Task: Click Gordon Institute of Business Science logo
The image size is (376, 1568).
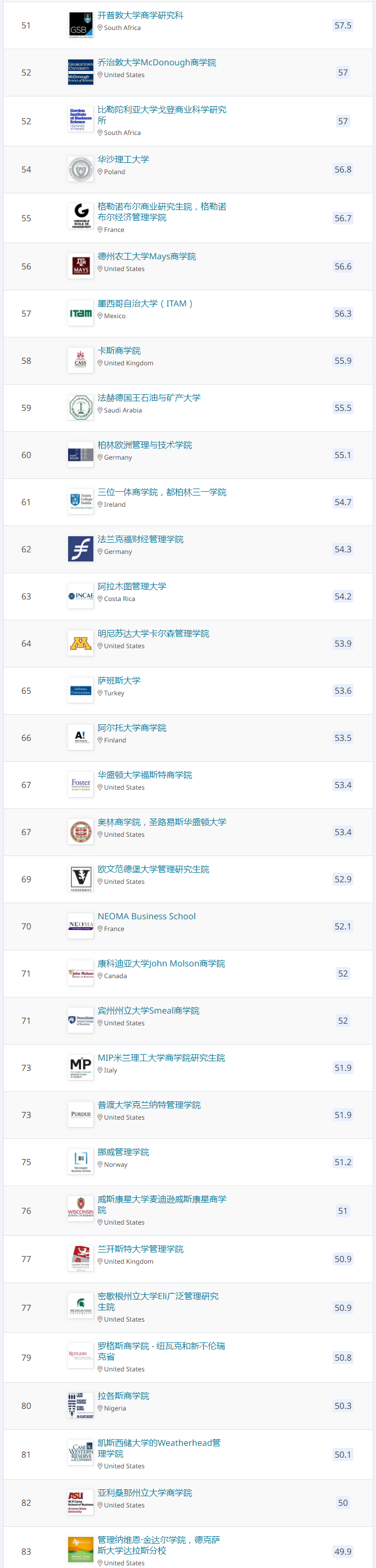Action: click(80, 121)
